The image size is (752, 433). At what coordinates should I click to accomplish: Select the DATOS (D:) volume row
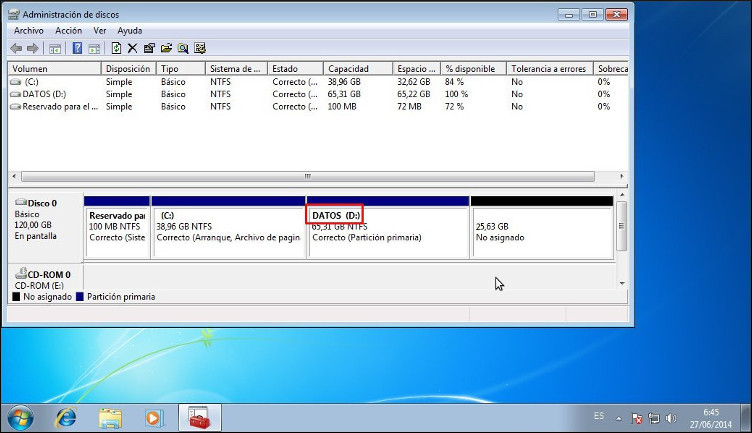(x=318, y=94)
